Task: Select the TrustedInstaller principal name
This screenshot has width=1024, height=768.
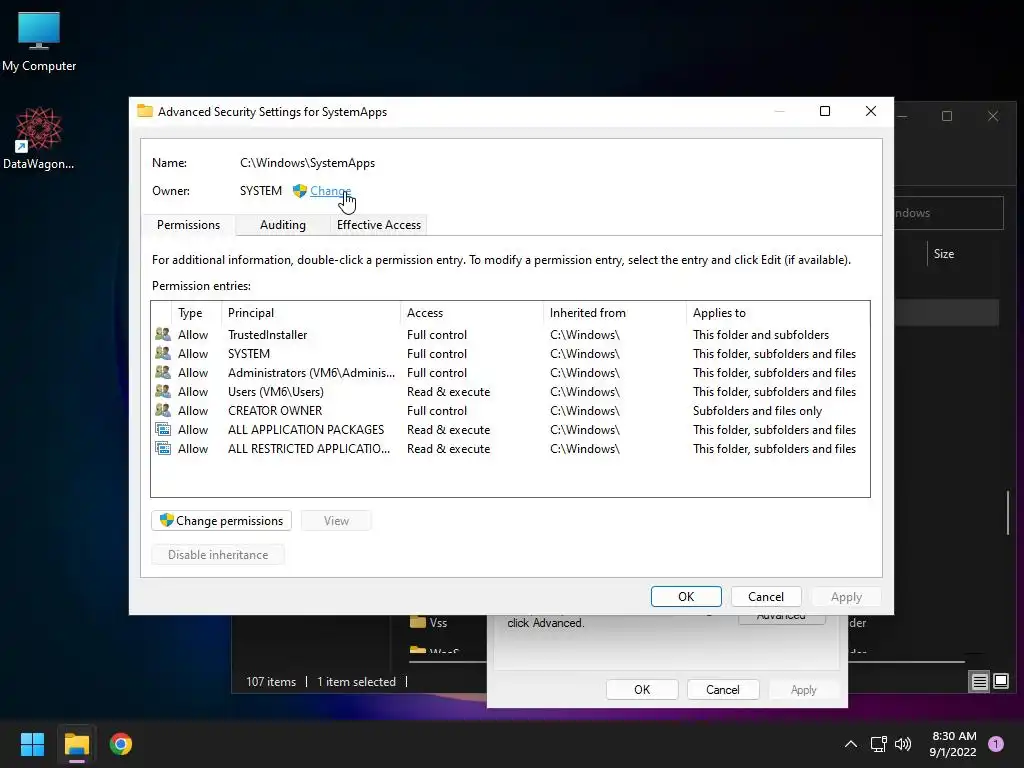Action: pos(267,334)
